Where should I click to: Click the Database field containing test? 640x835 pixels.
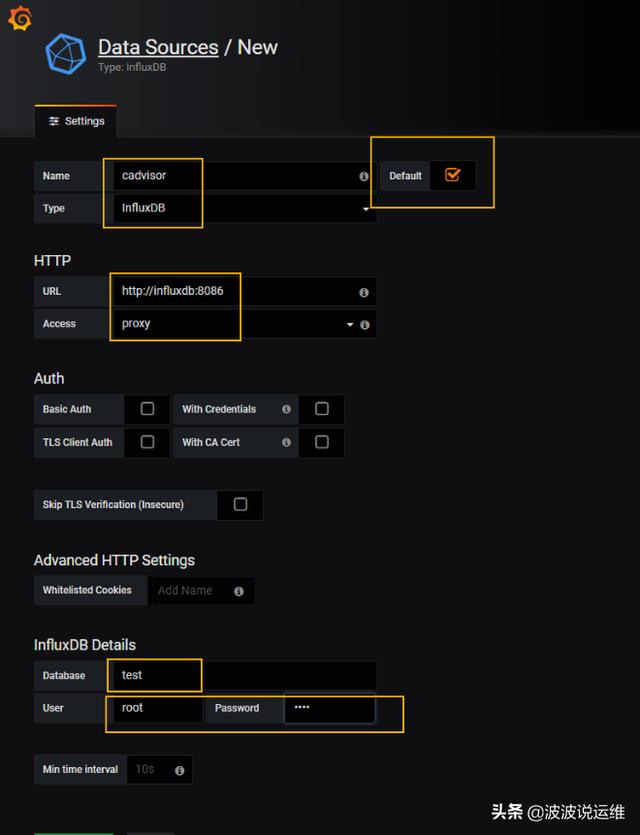point(245,675)
